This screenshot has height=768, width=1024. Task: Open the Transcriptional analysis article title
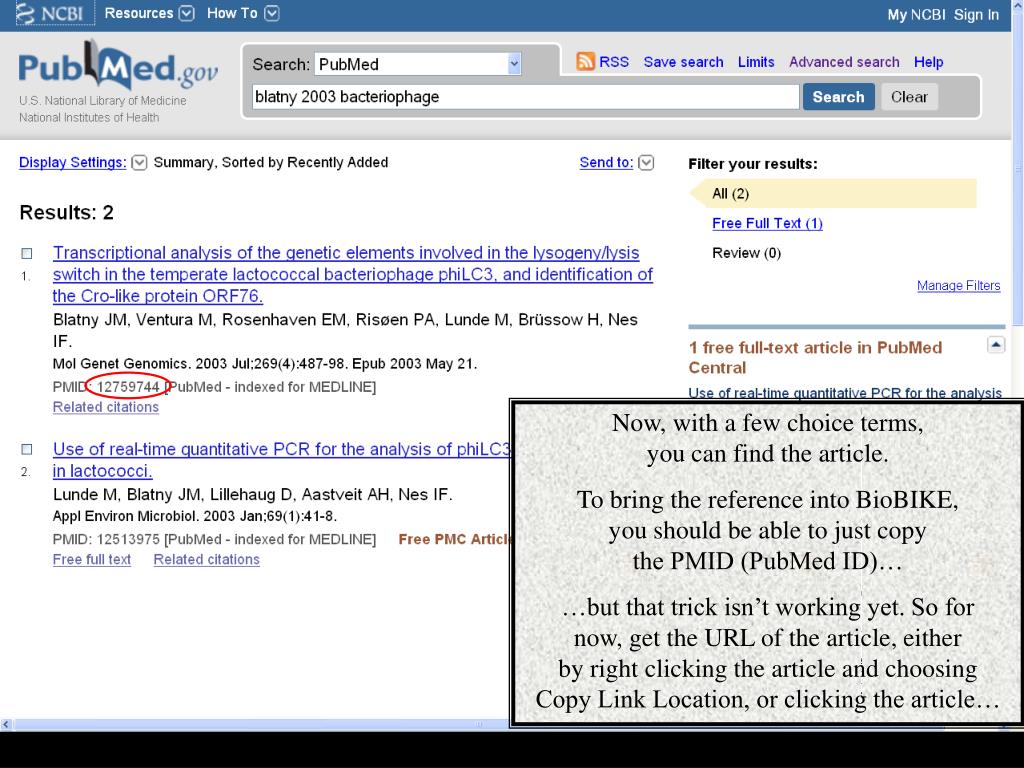353,274
